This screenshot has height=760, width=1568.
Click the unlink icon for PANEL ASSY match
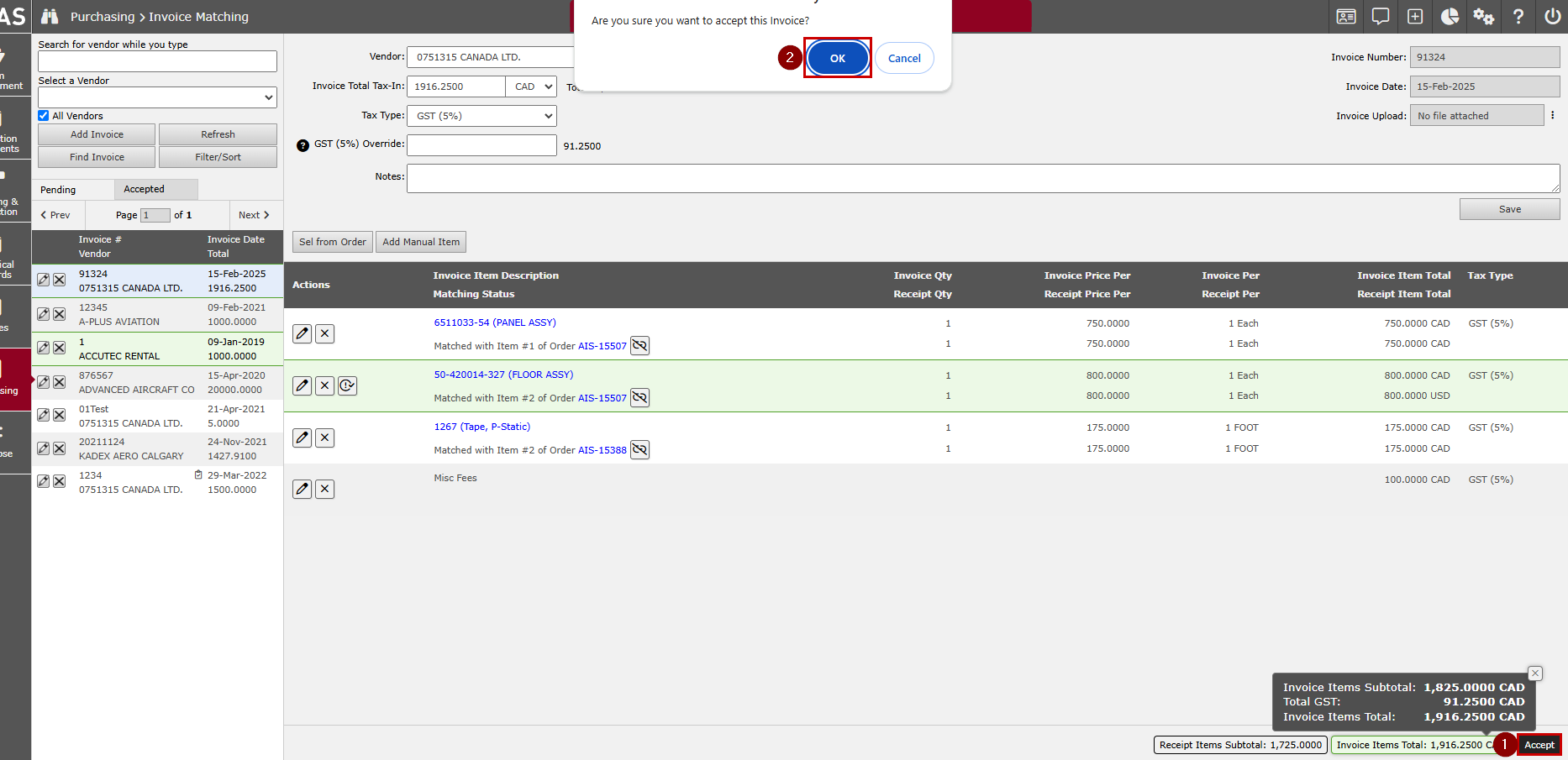[639, 346]
